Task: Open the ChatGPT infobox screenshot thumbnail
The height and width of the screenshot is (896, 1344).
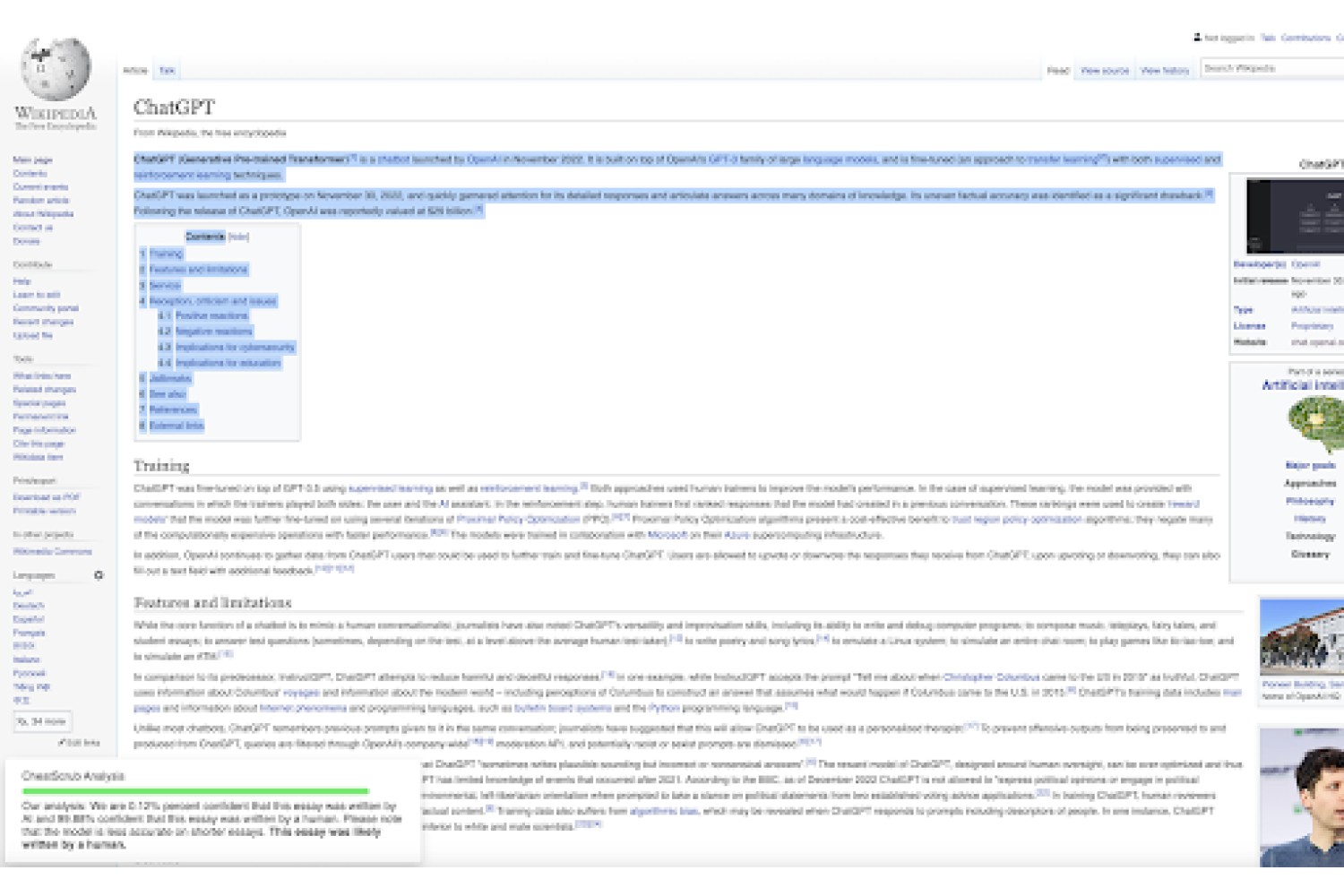Action: [x=1295, y=216]
